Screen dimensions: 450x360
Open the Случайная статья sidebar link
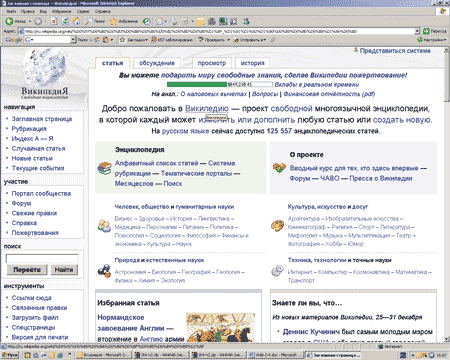click(x=38, y=148)
